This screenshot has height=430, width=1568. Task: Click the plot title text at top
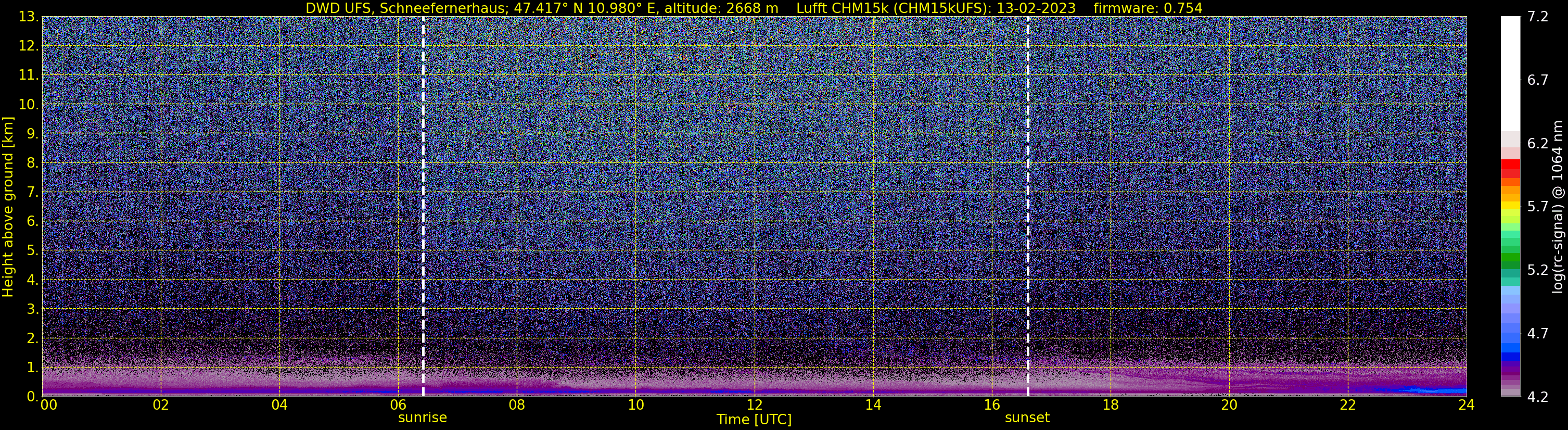tap(754, 8)
